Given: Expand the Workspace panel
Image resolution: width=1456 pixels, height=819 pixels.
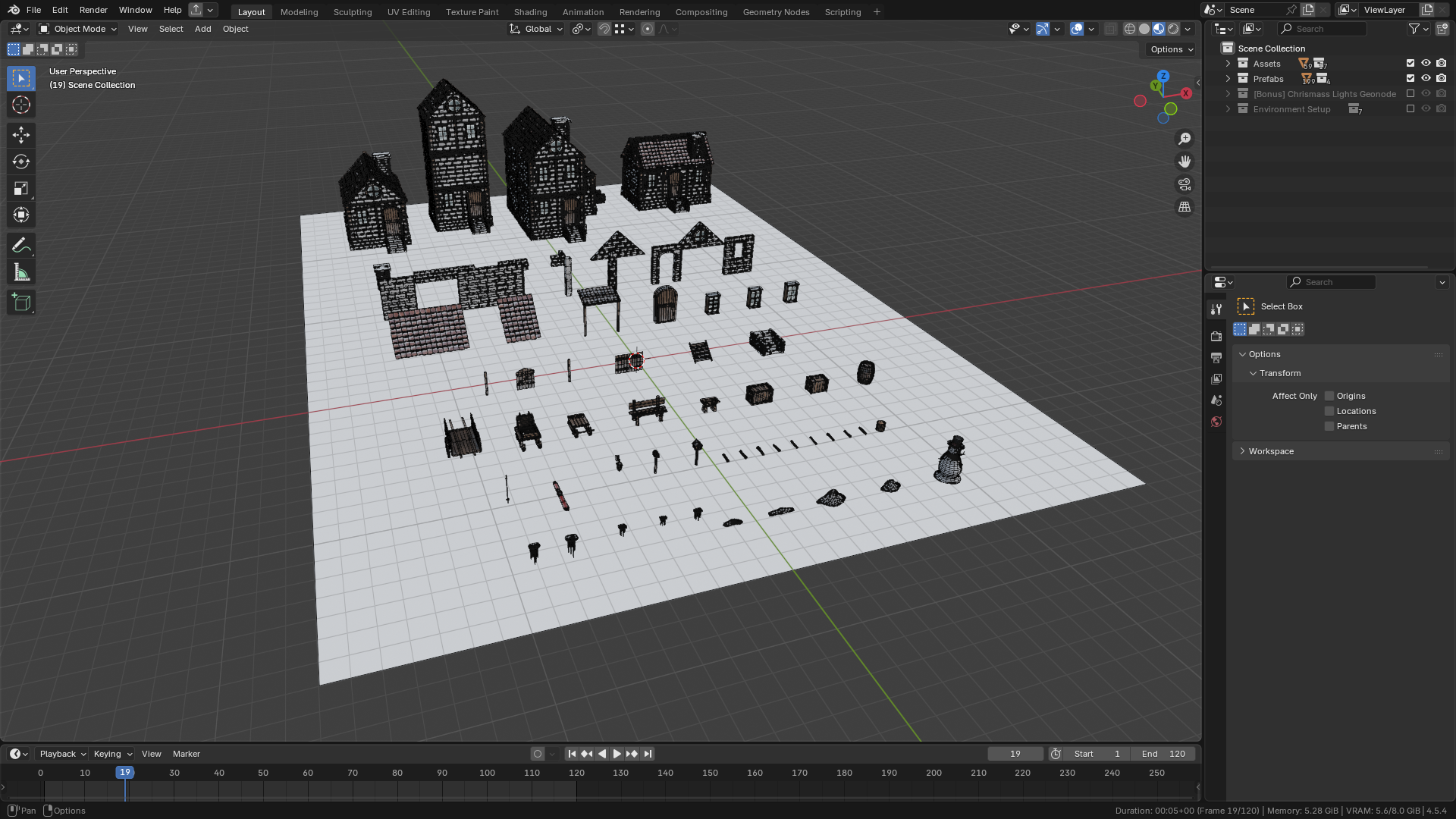Looking at the screenshot, I should point(1271,451).
